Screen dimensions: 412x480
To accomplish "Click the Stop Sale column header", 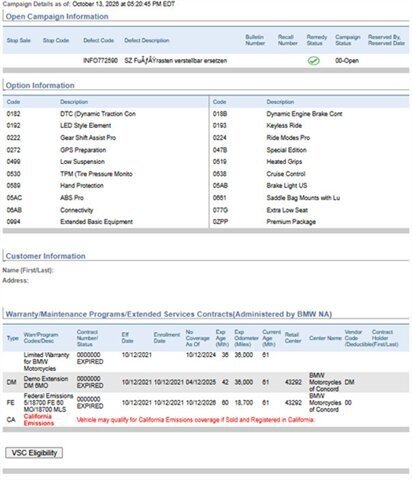I will [19, 40].
